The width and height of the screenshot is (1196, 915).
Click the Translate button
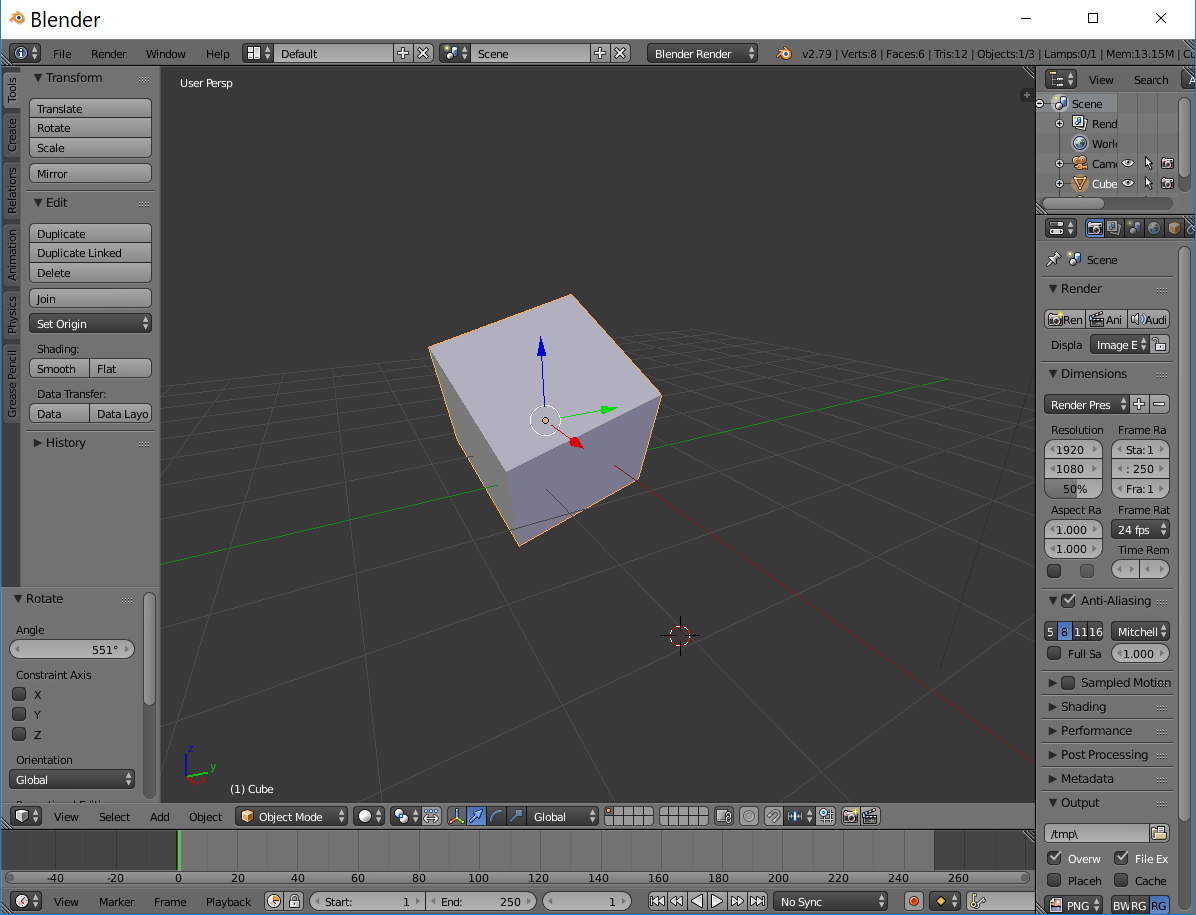90,108
